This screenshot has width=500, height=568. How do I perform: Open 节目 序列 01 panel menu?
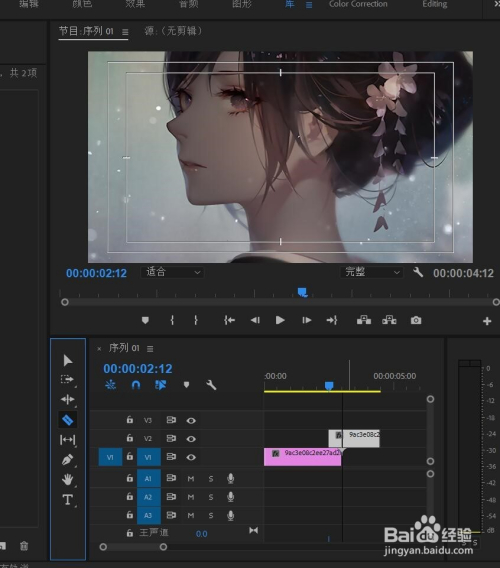[x=125, y=32]
